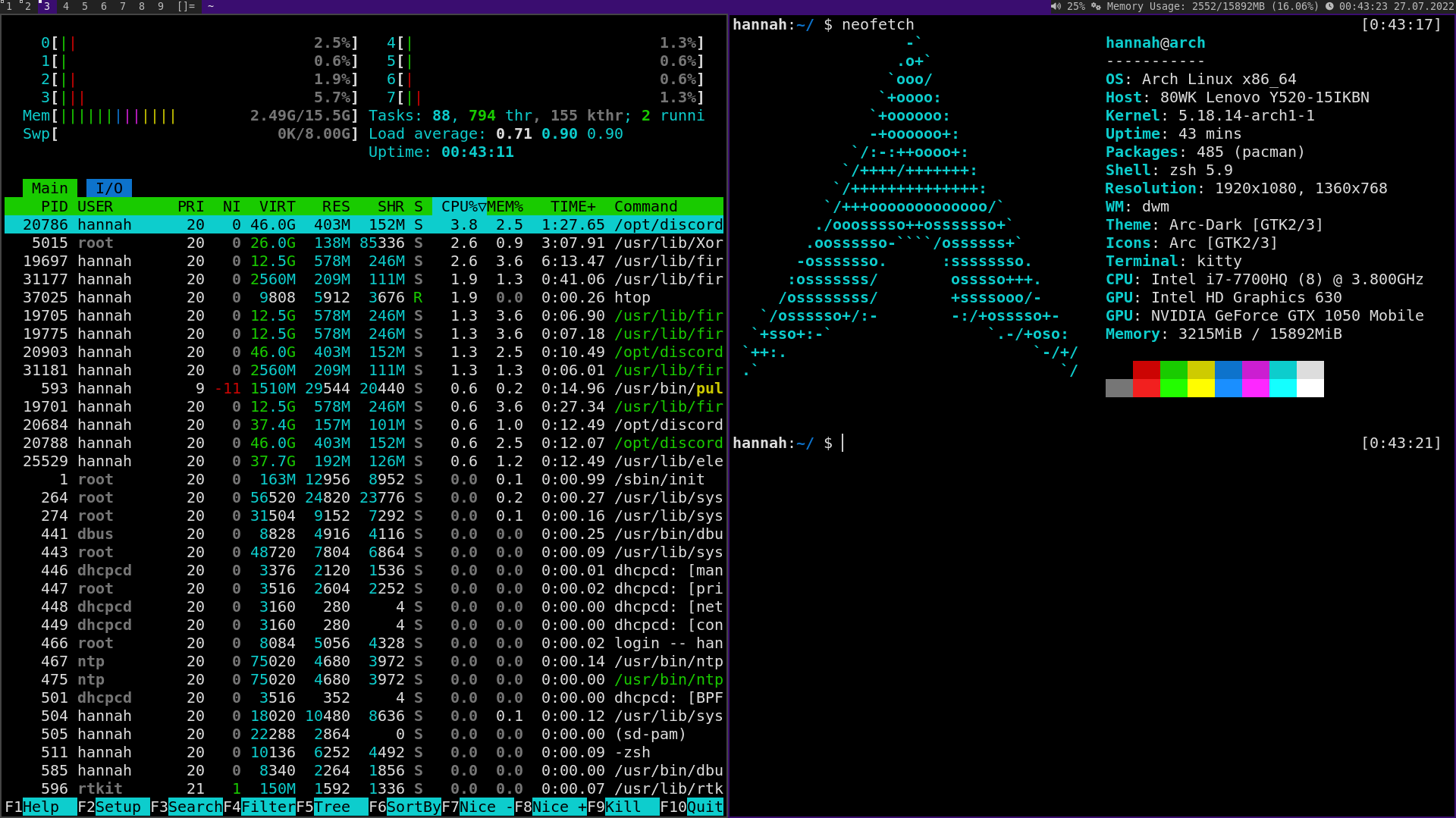1456x818 pixels.
Task: Click the Mem usage meter bar
Action: [x=191, y=115]
